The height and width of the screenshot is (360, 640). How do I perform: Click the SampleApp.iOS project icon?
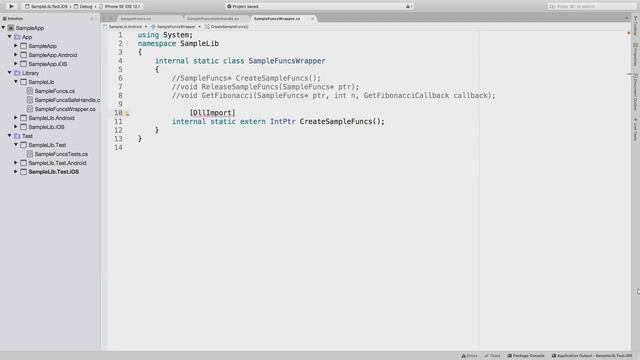pos(23,64)
